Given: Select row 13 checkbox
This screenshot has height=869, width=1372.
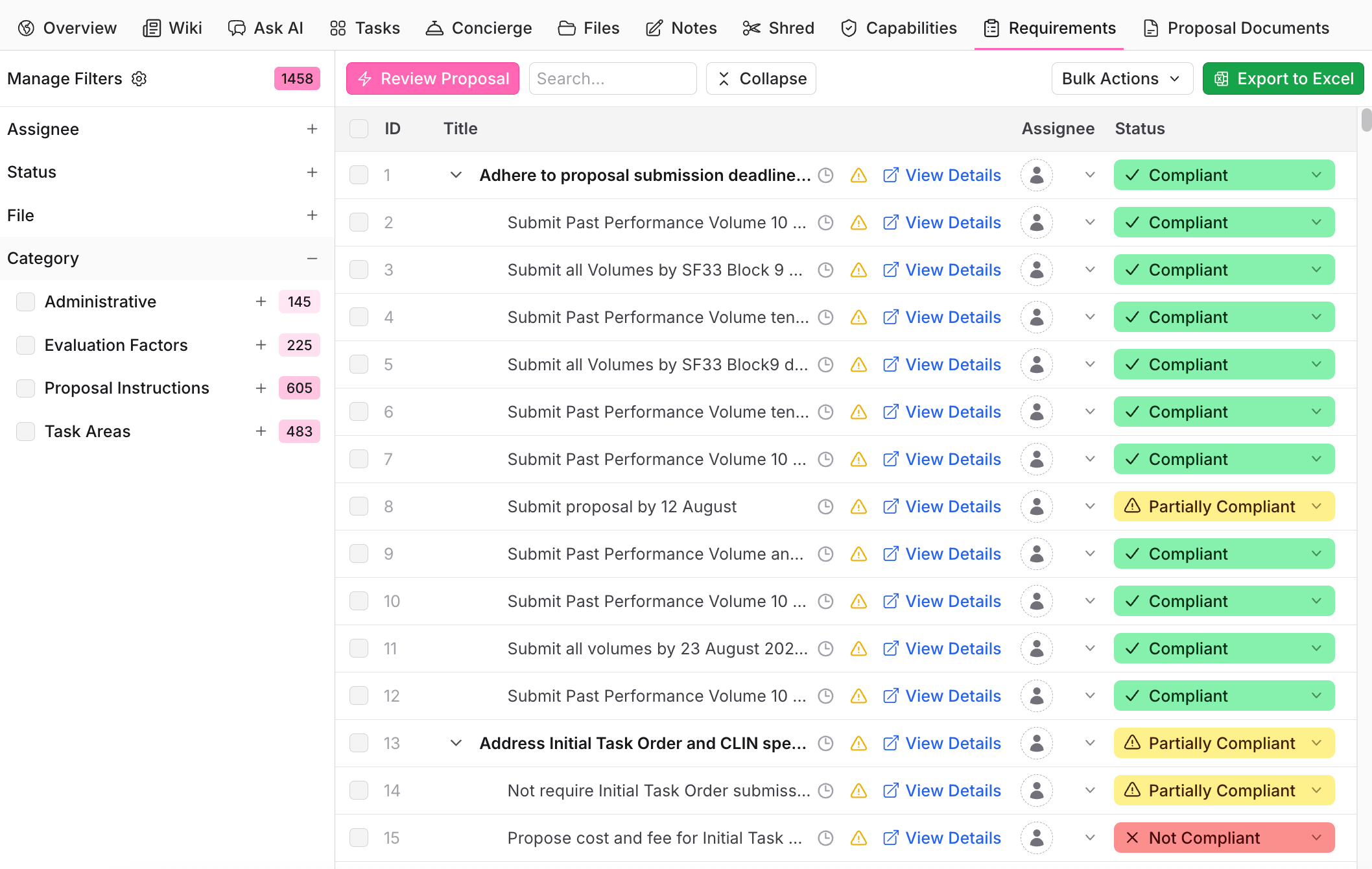Looking at the screenshot, I should tap(359, 743).
